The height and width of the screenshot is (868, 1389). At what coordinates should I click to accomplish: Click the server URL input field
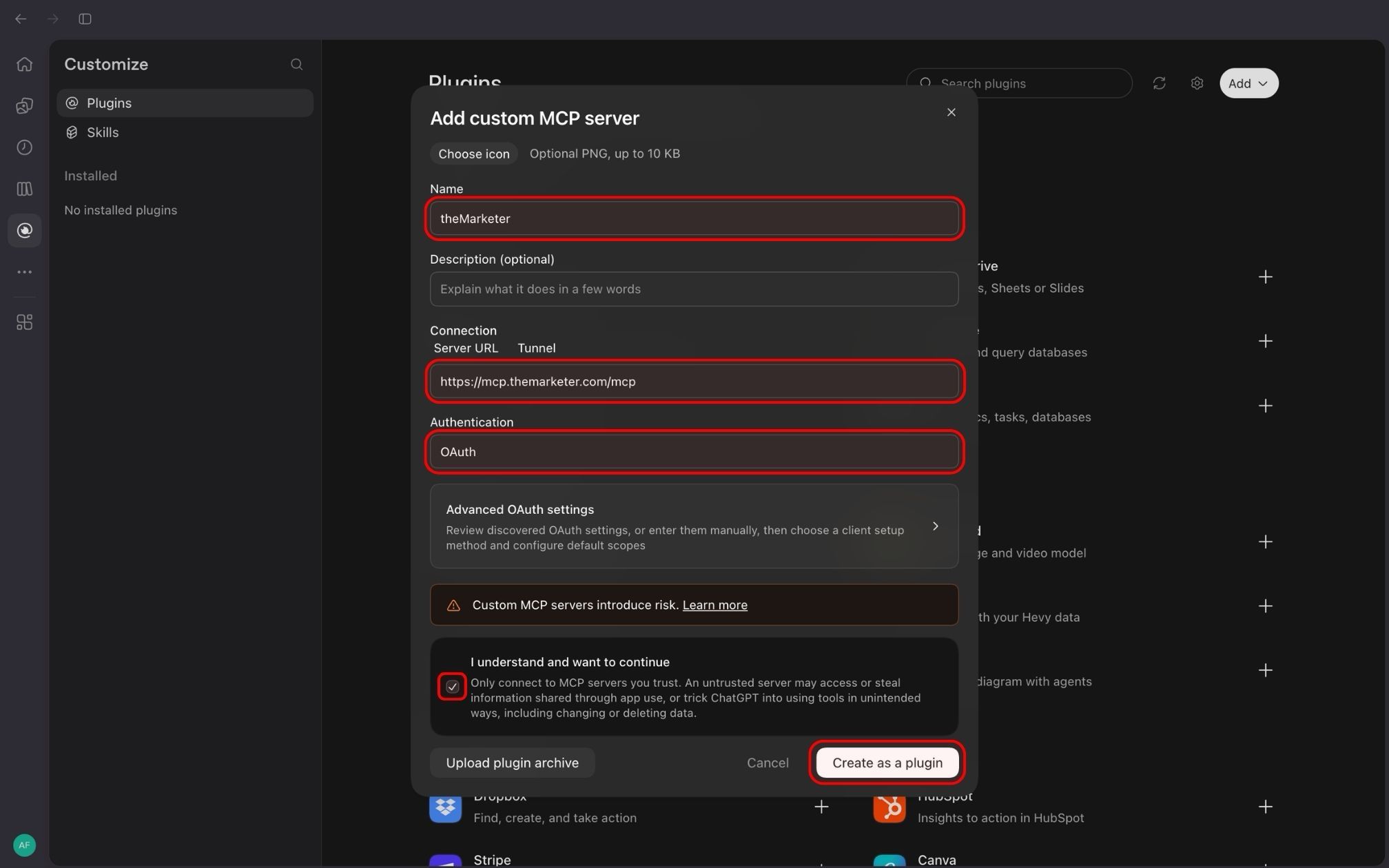(x=694, y=382)
